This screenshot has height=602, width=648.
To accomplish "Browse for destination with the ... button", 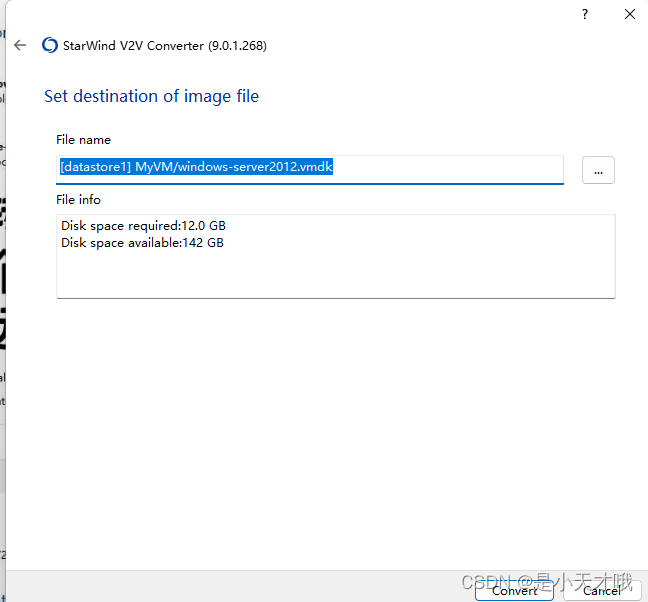I will coord(598,170).
